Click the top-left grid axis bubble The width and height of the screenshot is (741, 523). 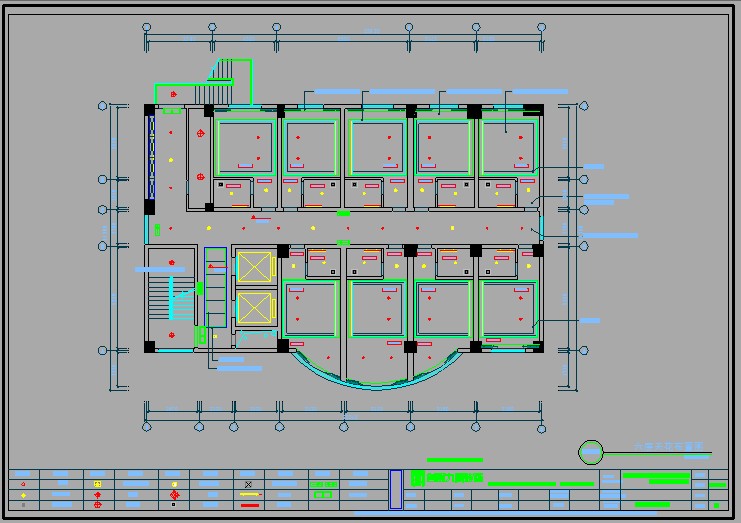(x=147, y=28)
